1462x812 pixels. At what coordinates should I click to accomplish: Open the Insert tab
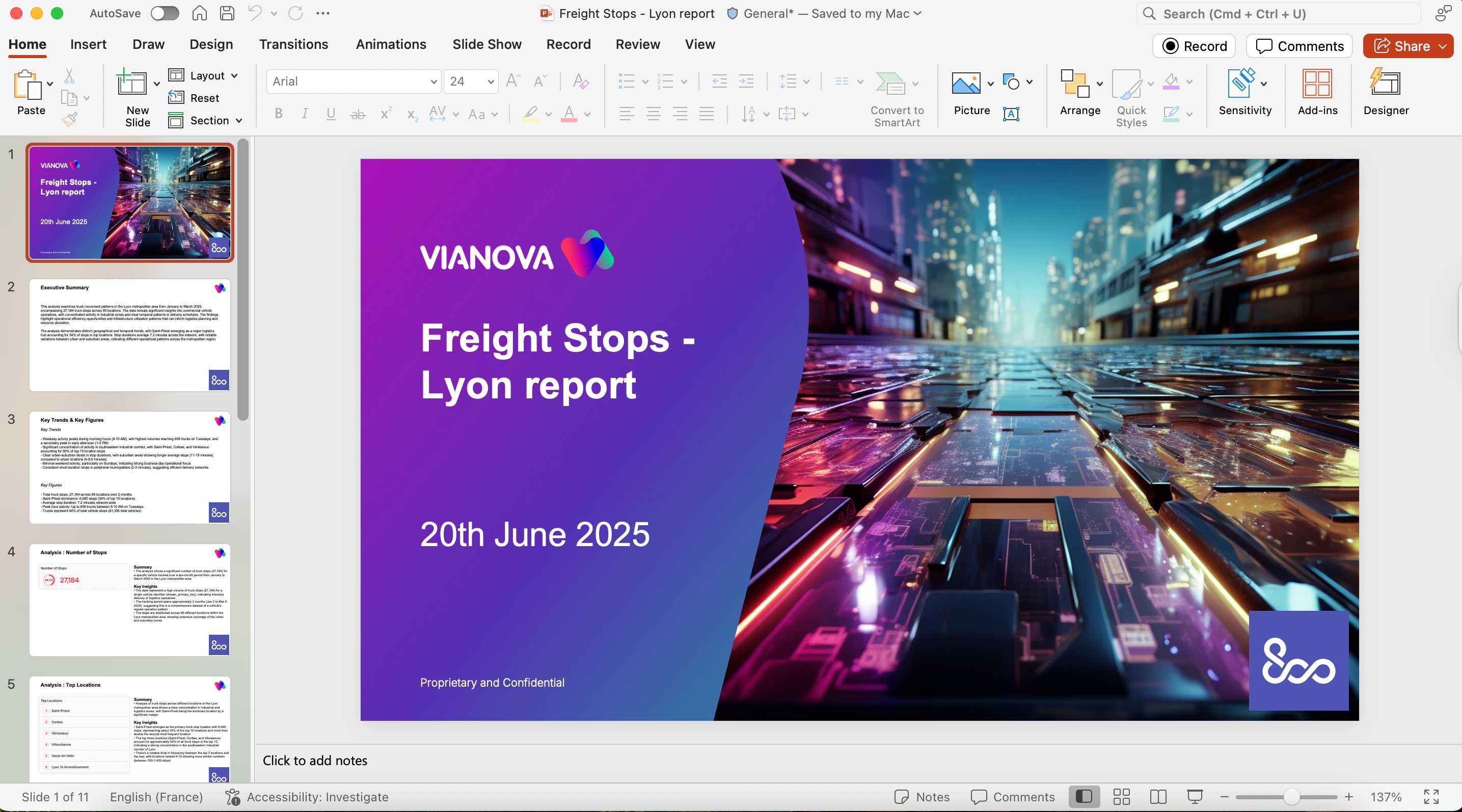point(88,44)
